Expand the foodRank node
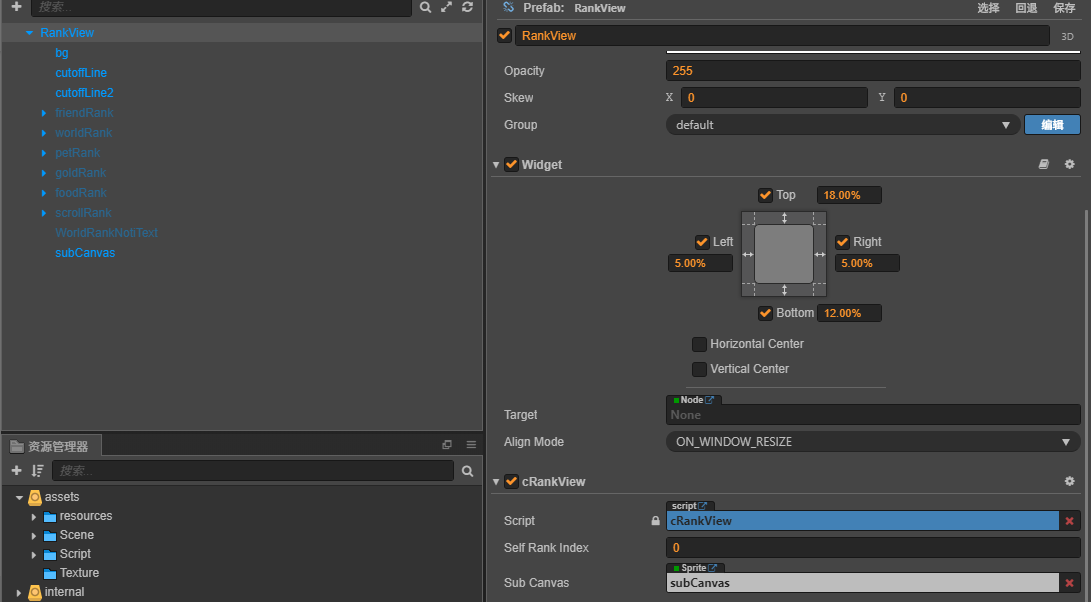This screenshot has height=602, width=1091. point(44,193)
